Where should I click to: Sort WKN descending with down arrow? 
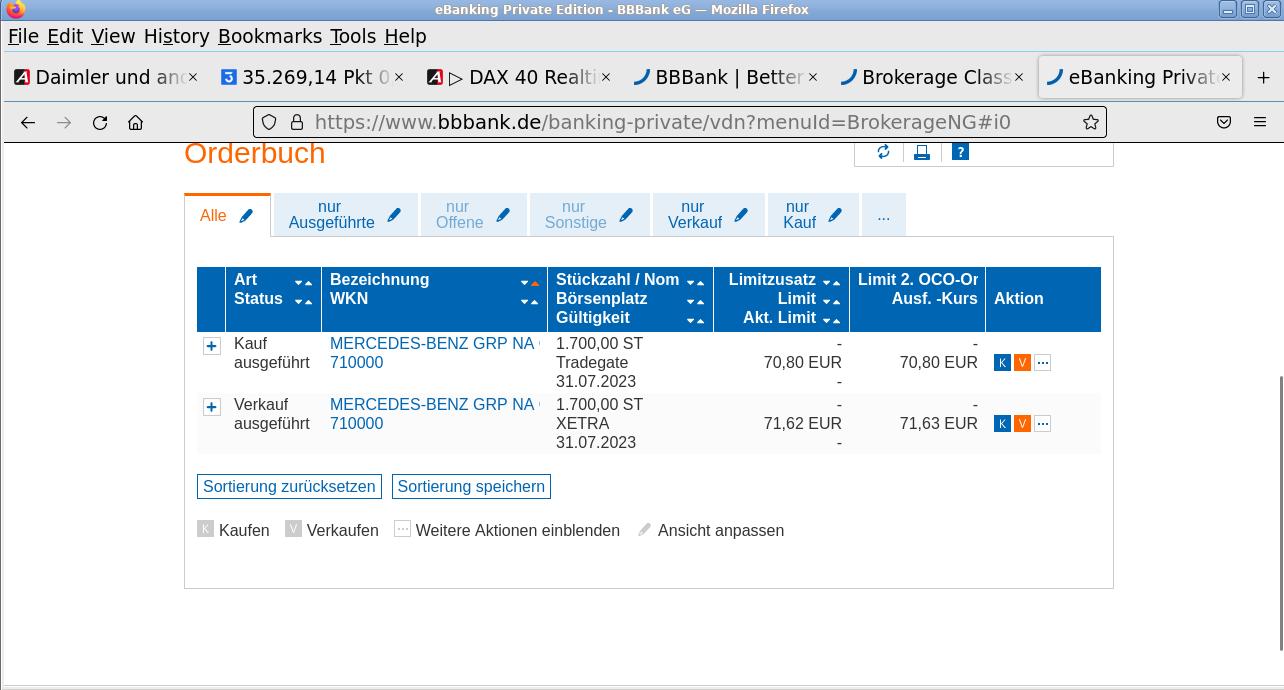coord(524,301)
